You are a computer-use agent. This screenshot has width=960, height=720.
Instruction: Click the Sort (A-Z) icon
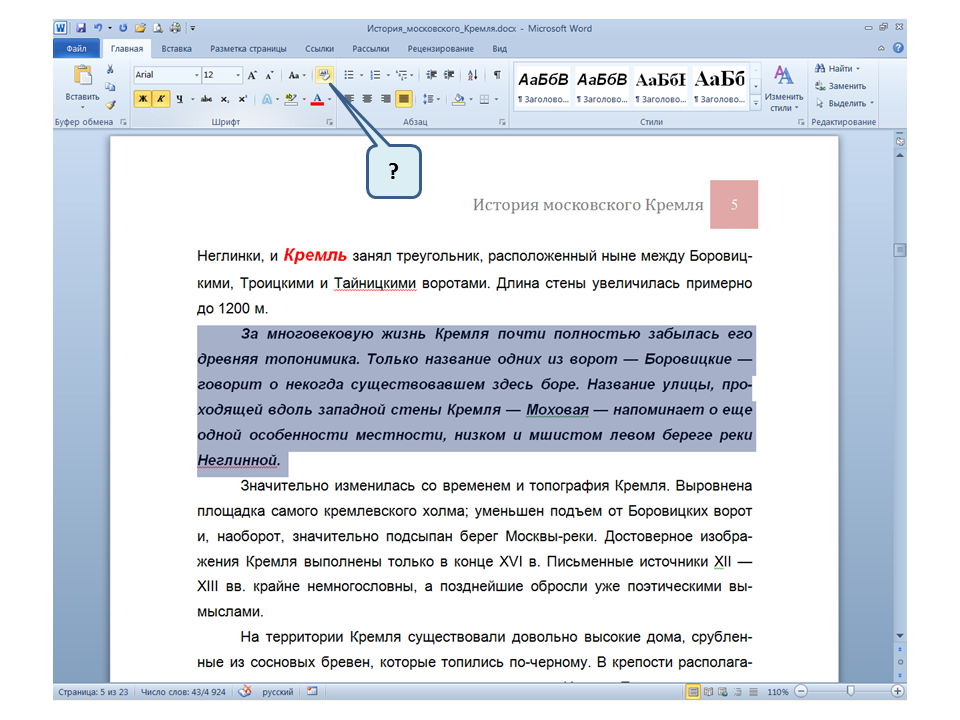click(x=472, y=75)
